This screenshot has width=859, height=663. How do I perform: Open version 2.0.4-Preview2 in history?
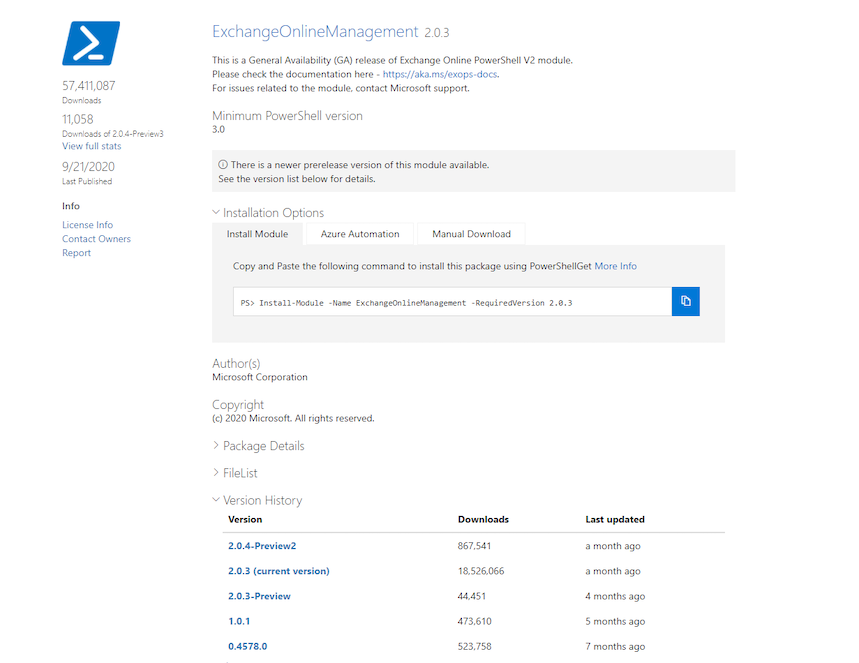tap(262, 546)
